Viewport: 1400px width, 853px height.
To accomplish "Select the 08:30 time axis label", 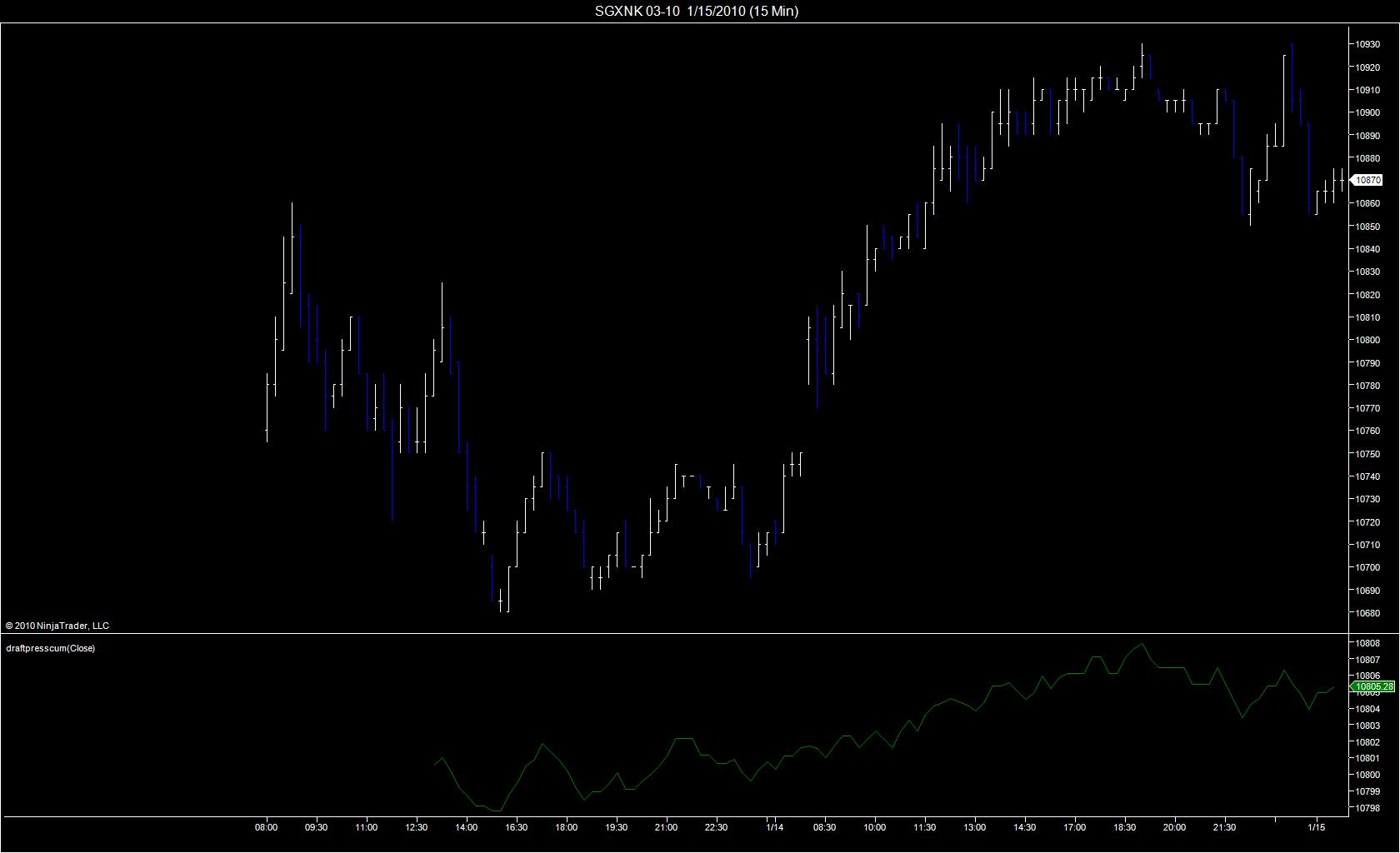I will [825, 827].
